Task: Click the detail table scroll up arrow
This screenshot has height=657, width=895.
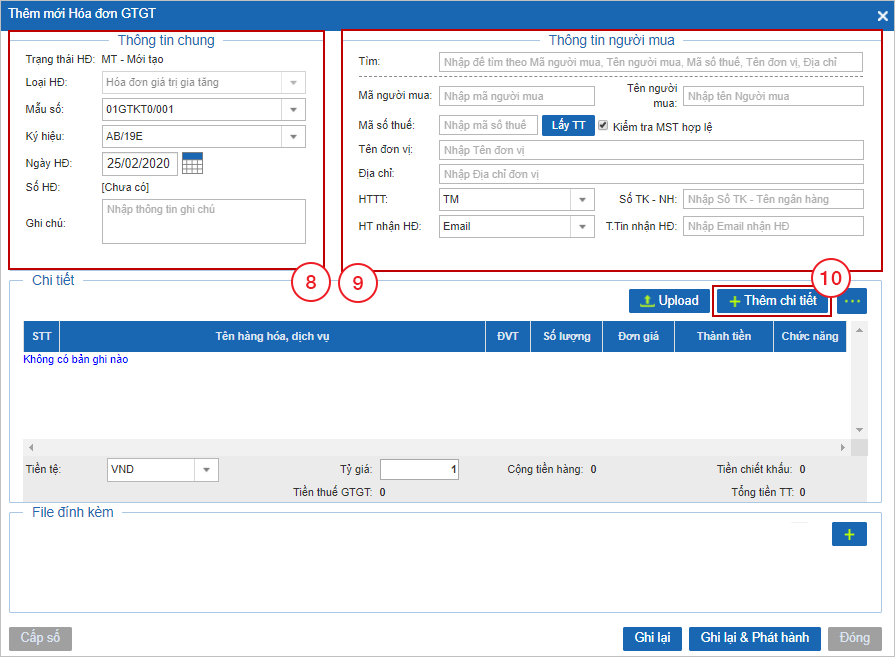Action: click(x=859, y=330)
